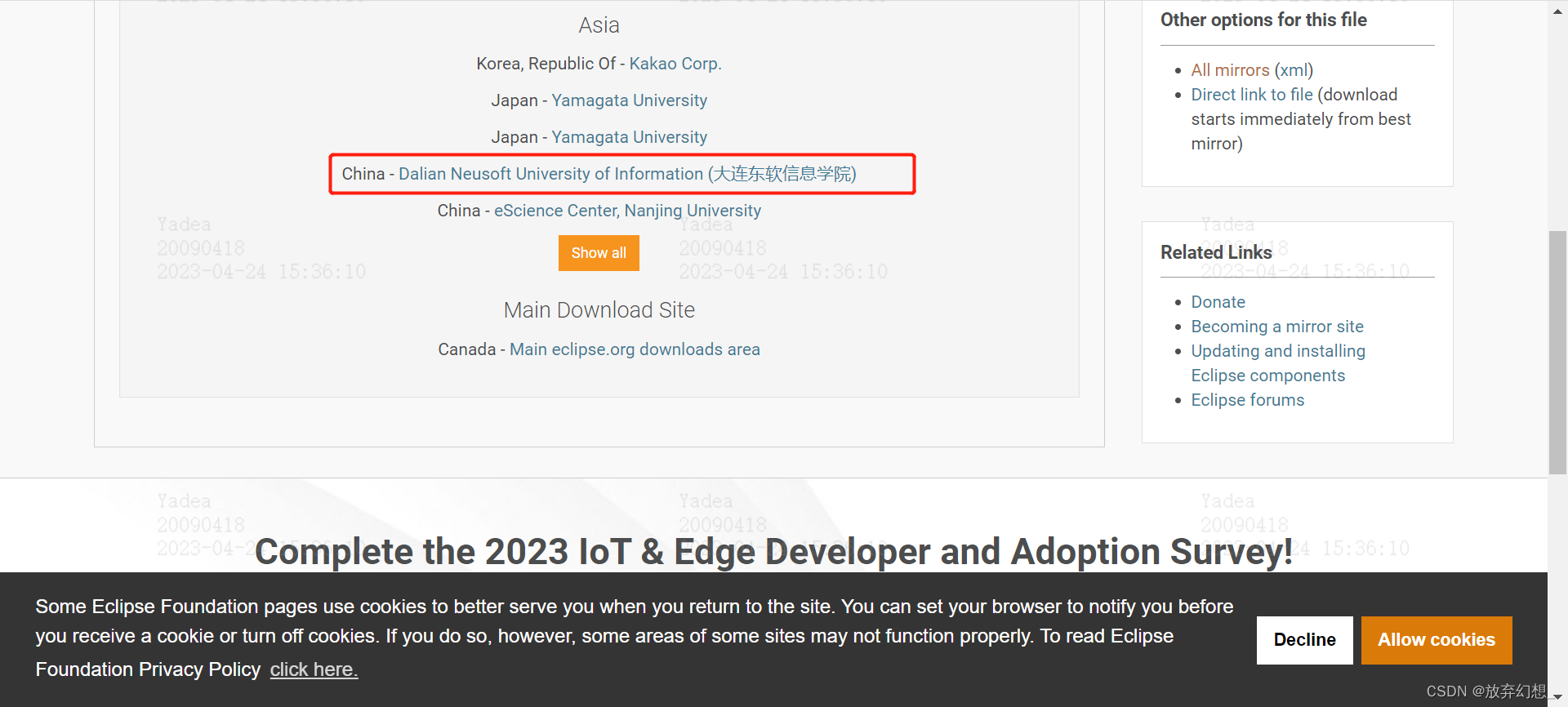Click the Main Download Site heading
Image resolution: width=1568 pixels, height=707 pixels.
[599, 310]
